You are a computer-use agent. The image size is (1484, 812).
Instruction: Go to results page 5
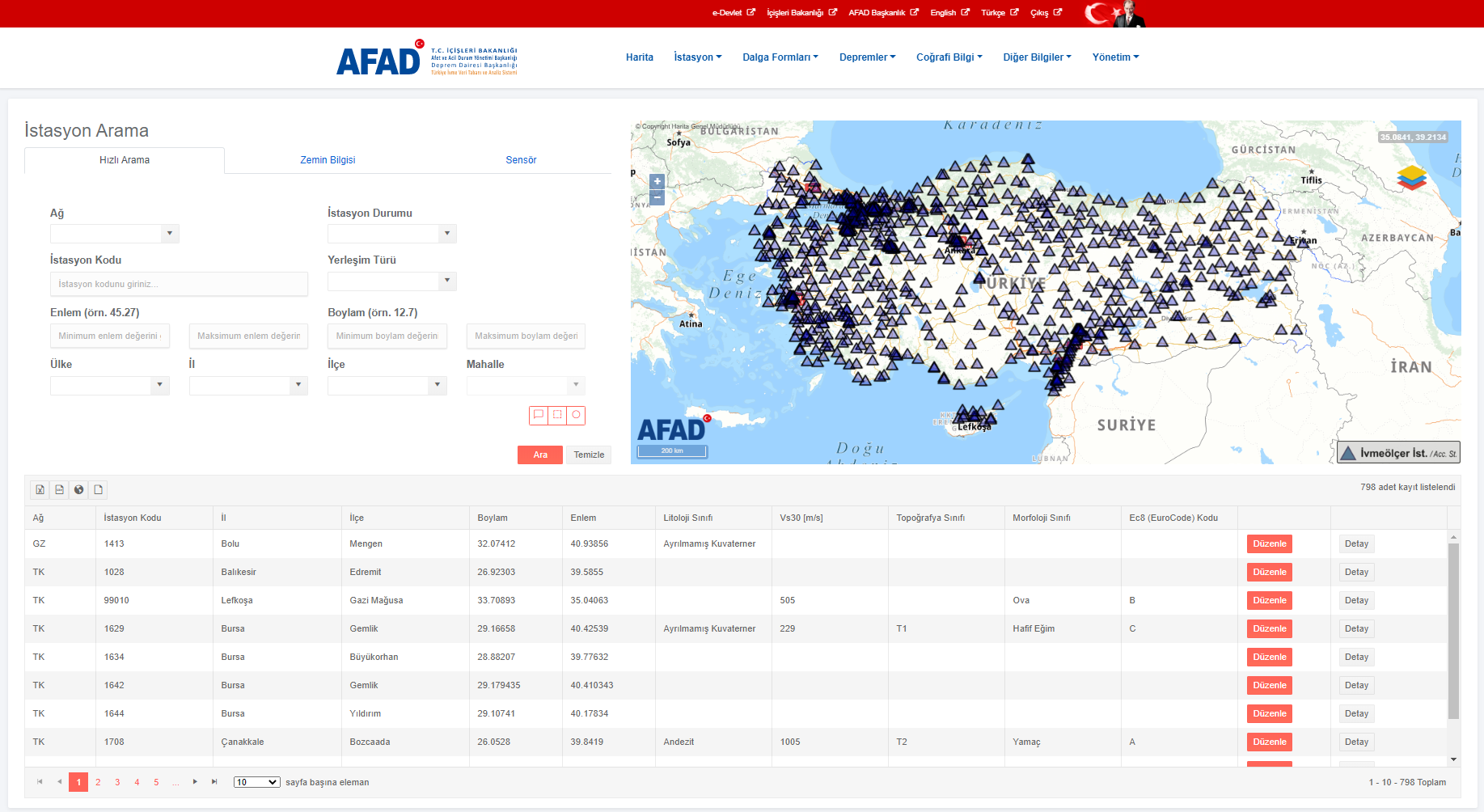pos(156,782)
